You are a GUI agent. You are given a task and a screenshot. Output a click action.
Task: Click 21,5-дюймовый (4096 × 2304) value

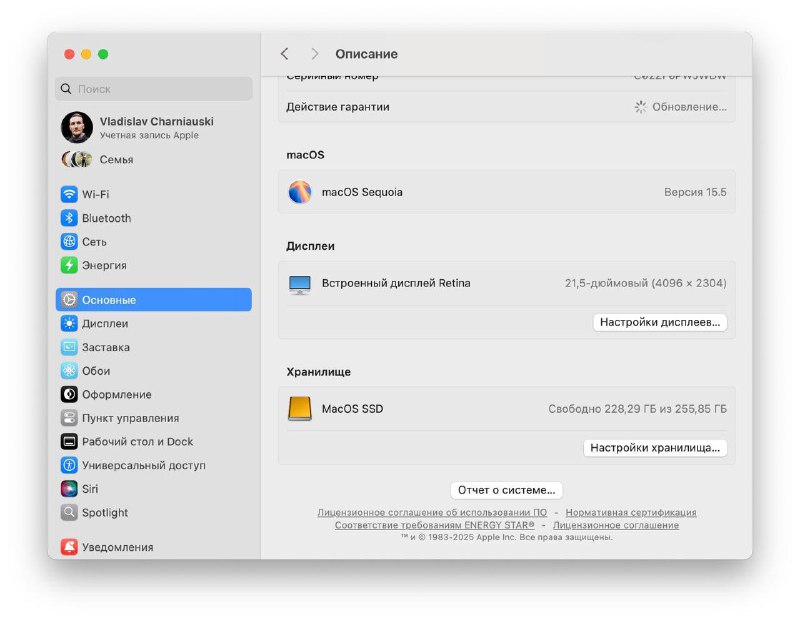pyautogui.click(x=645, y=283)
